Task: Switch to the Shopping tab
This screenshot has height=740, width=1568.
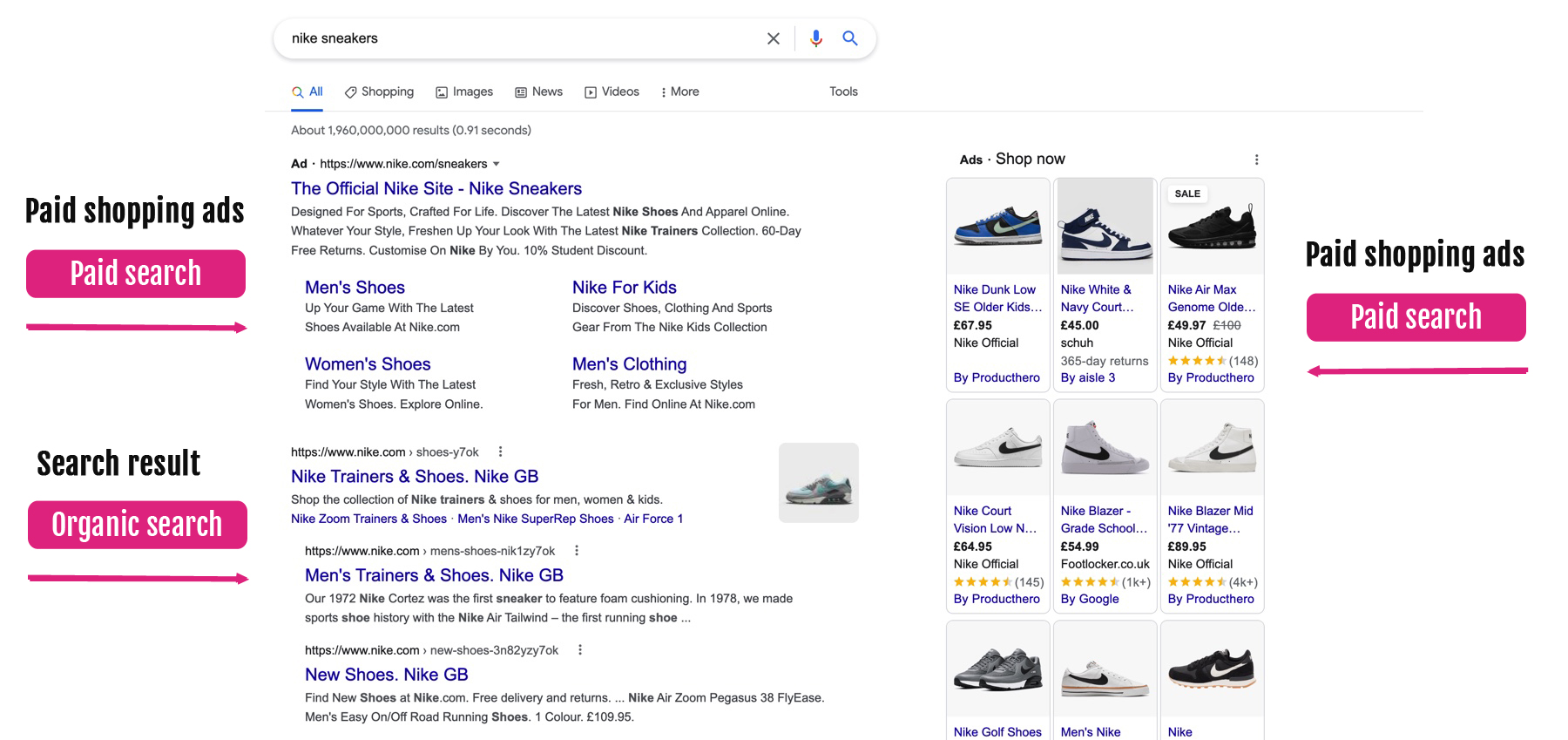Action: point(379,92)
